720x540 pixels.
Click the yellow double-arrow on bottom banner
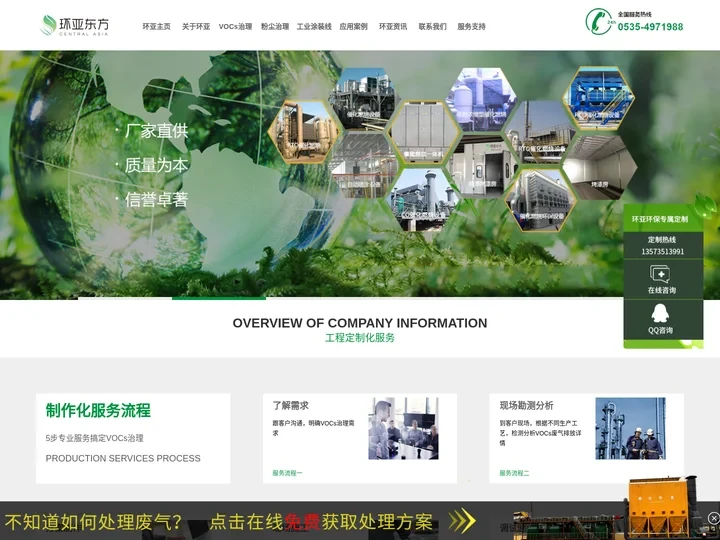click(462, 521)
